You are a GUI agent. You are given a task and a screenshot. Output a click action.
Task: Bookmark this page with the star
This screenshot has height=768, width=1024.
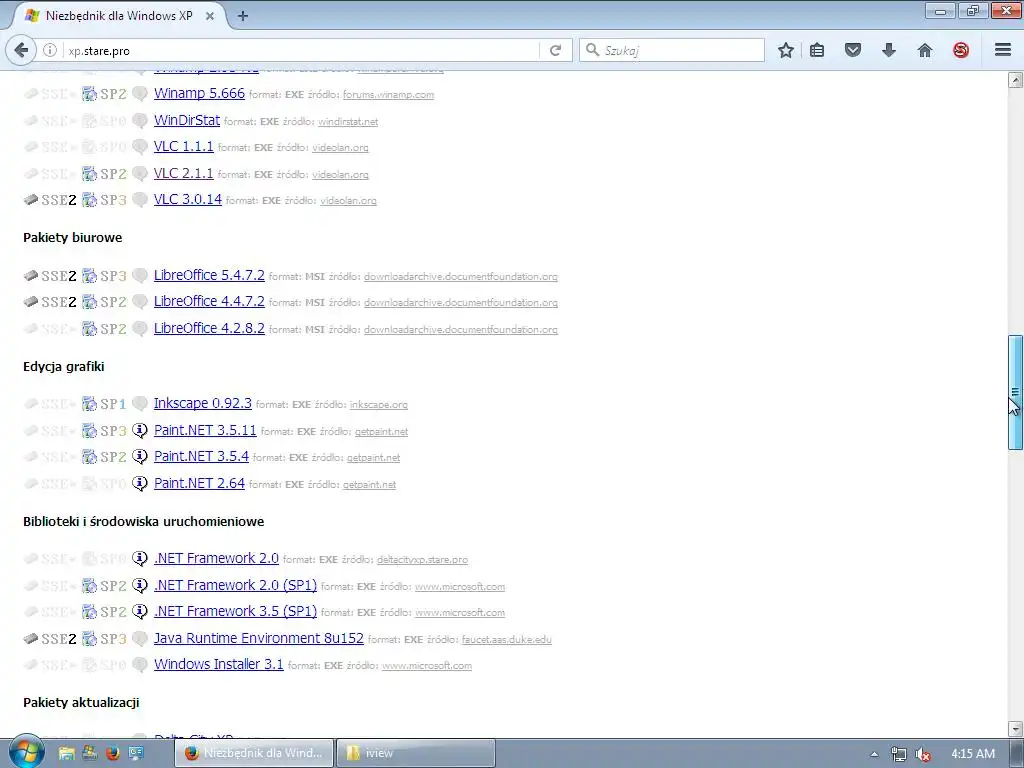(x=786, y=50)
